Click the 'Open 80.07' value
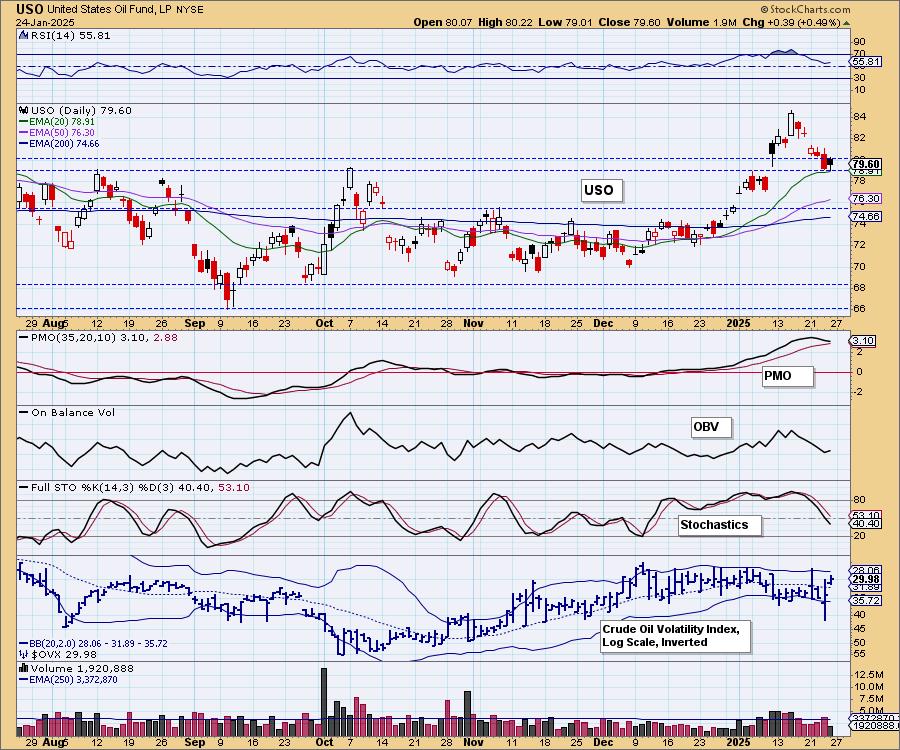Screen dimensions: 900x750 pyautogui.click(x=443, y=22)
